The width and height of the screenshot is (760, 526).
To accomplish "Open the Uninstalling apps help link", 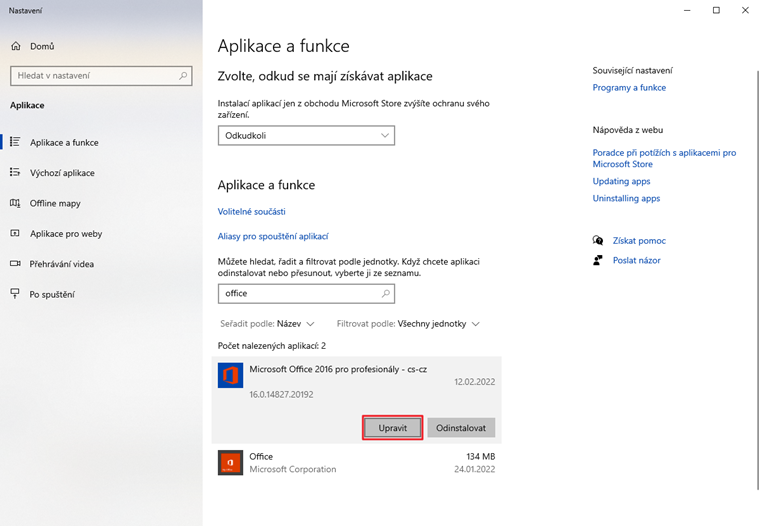I will [x=626, y=198].
